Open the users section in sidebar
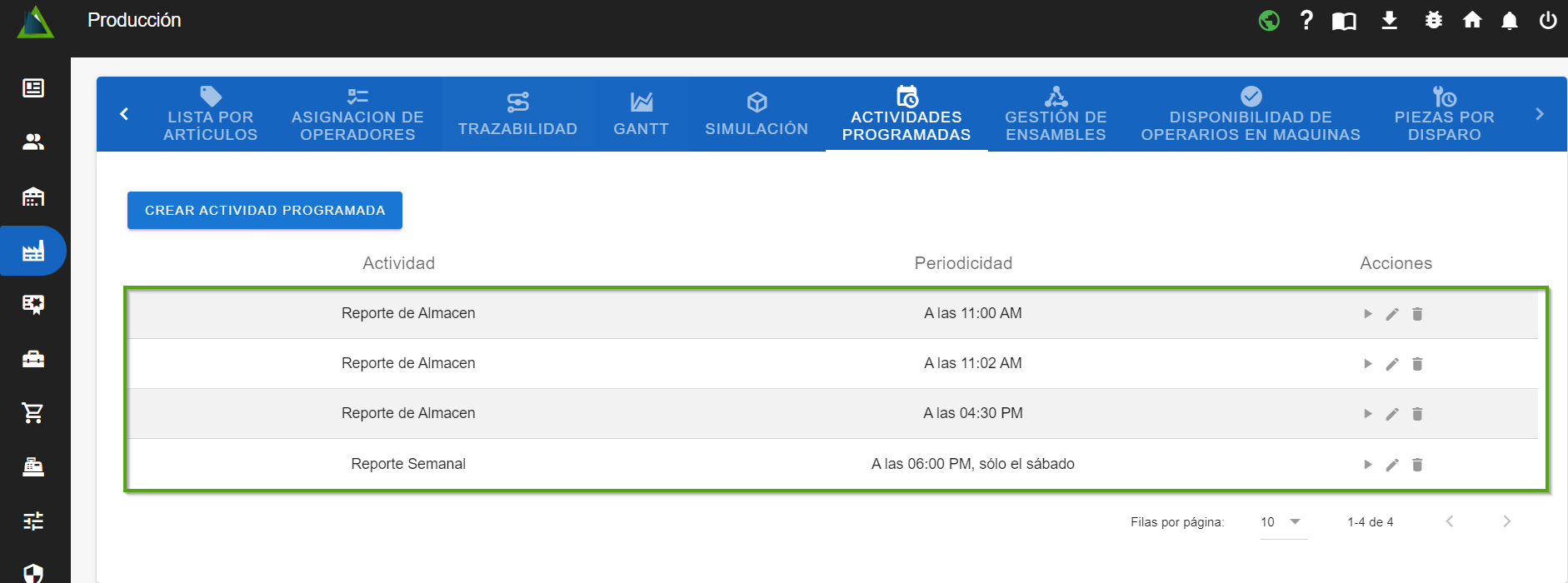 coord(33,142)
